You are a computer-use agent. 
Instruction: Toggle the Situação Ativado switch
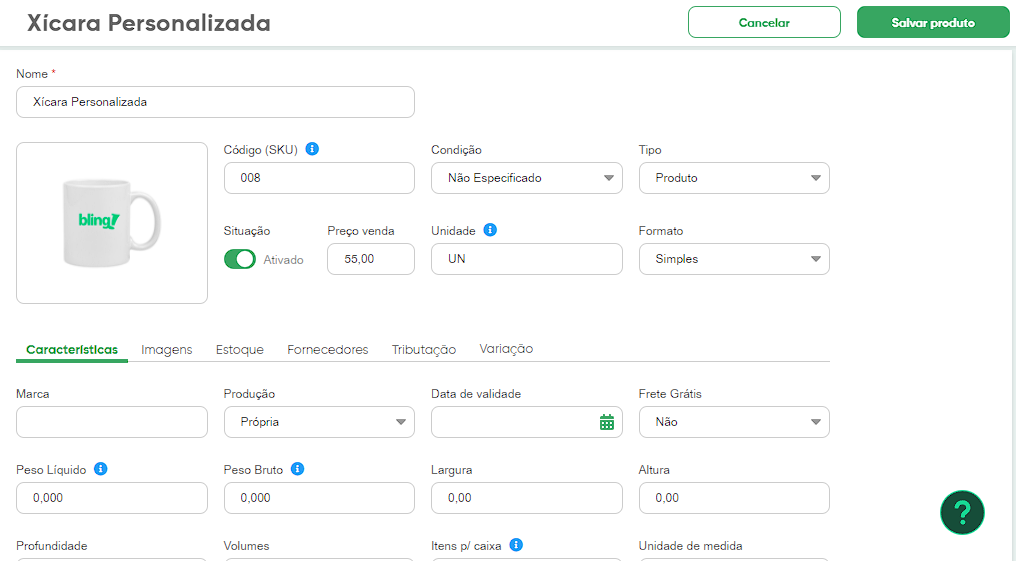[240, 259]
